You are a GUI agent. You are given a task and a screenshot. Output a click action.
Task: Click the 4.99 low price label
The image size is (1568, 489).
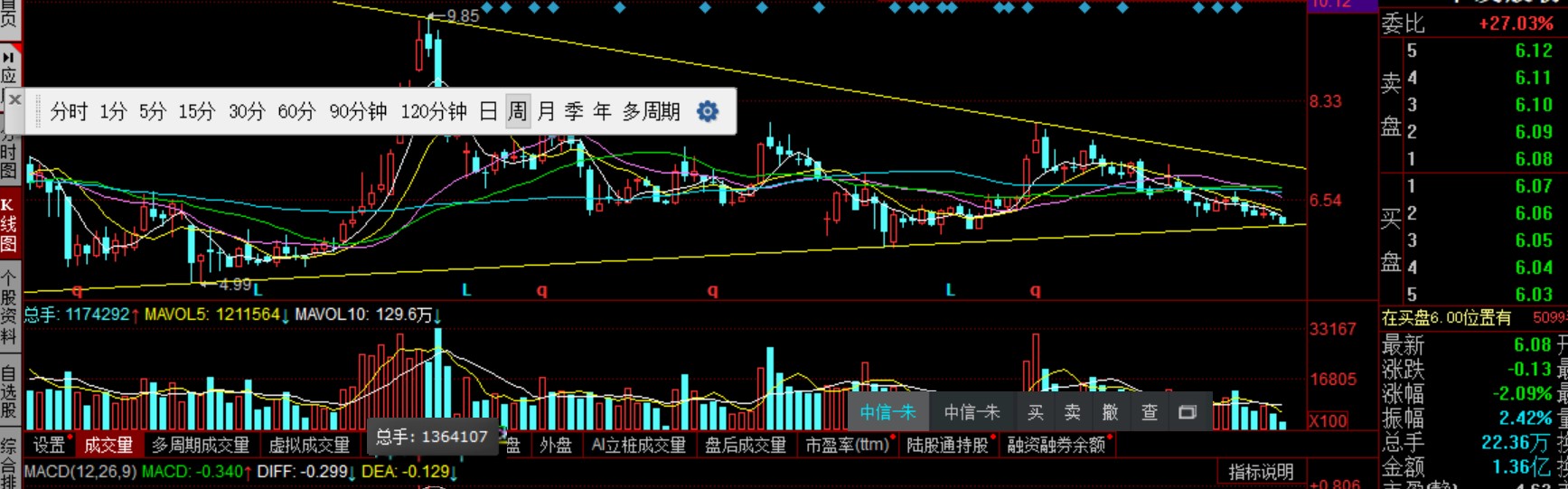pos(235,285)
